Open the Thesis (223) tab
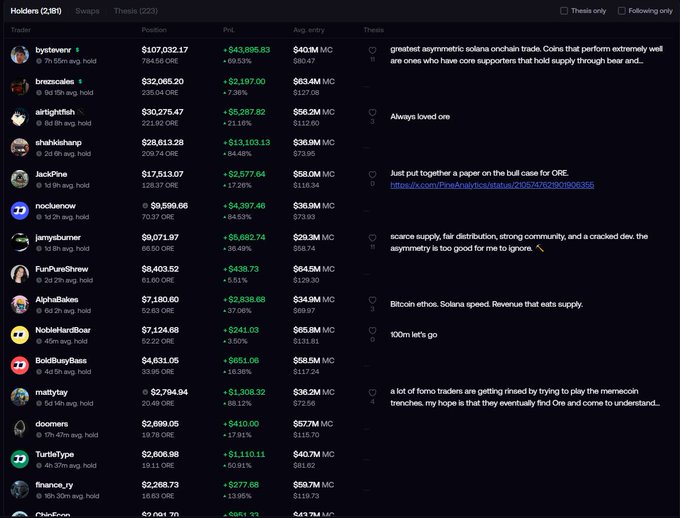 136,11
